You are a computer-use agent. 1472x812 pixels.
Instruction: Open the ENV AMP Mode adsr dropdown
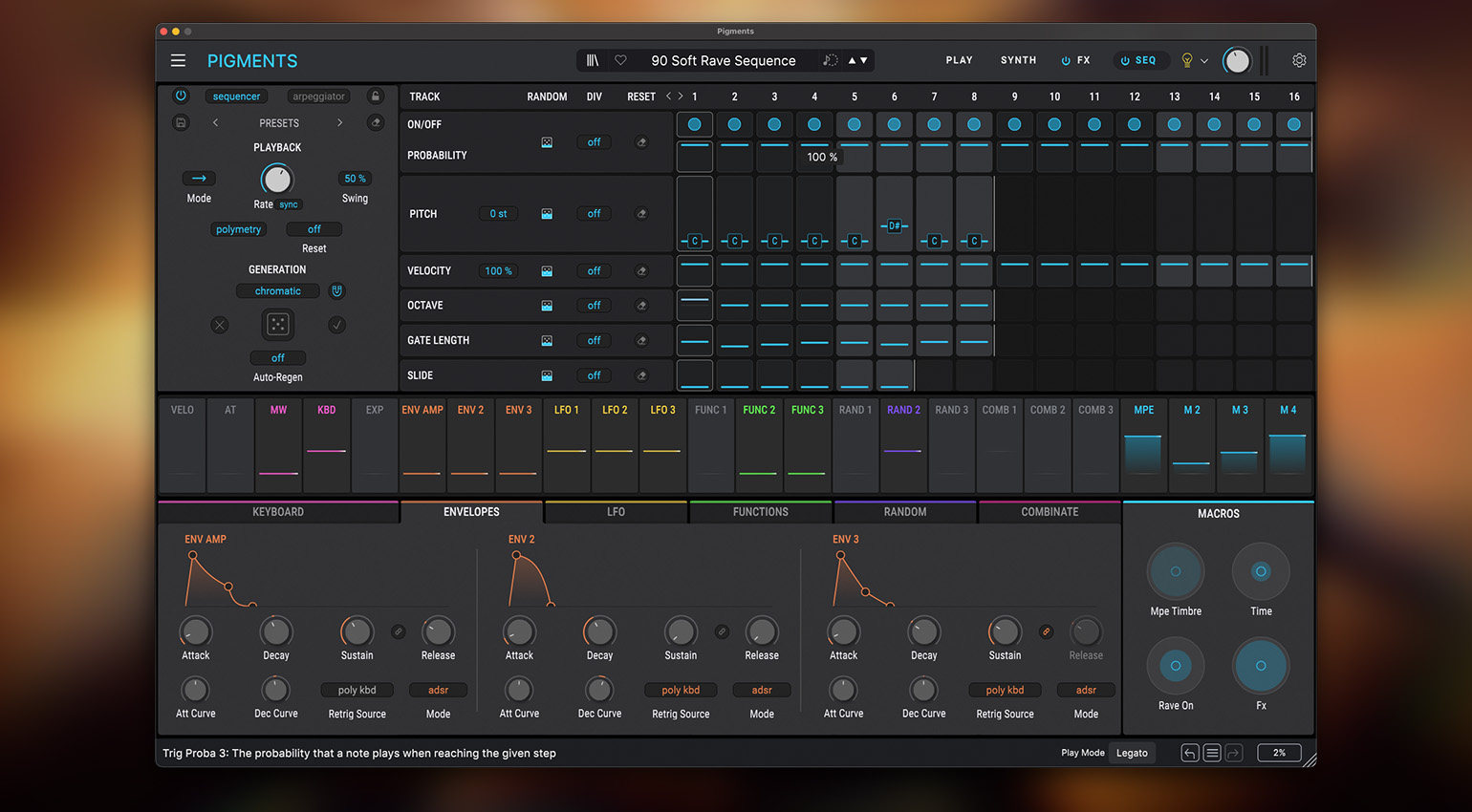coord(438,690)
